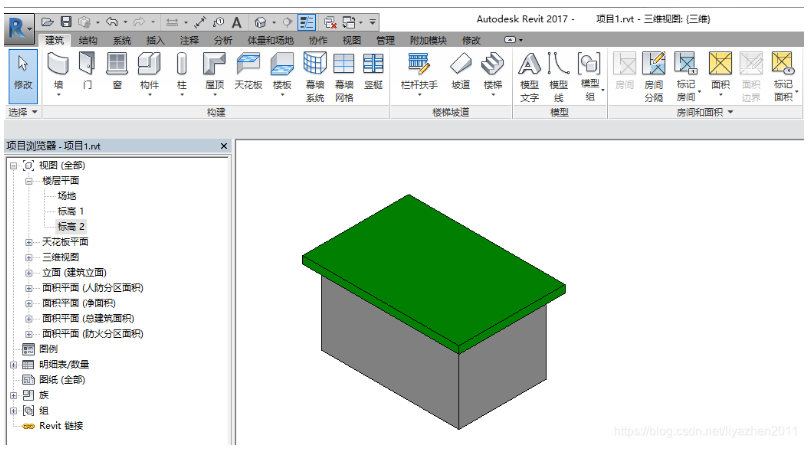809x450 pixels.
Task: Select the Room Separator (房间分隔) tool
Action: click(654, 76)
